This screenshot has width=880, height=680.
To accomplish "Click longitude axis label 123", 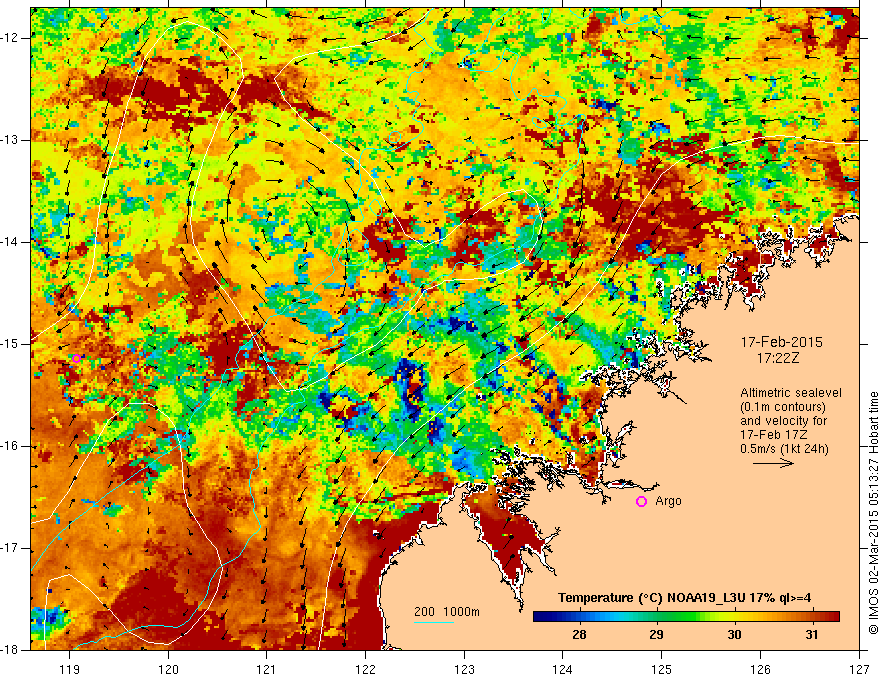I will tap(464, 669).
